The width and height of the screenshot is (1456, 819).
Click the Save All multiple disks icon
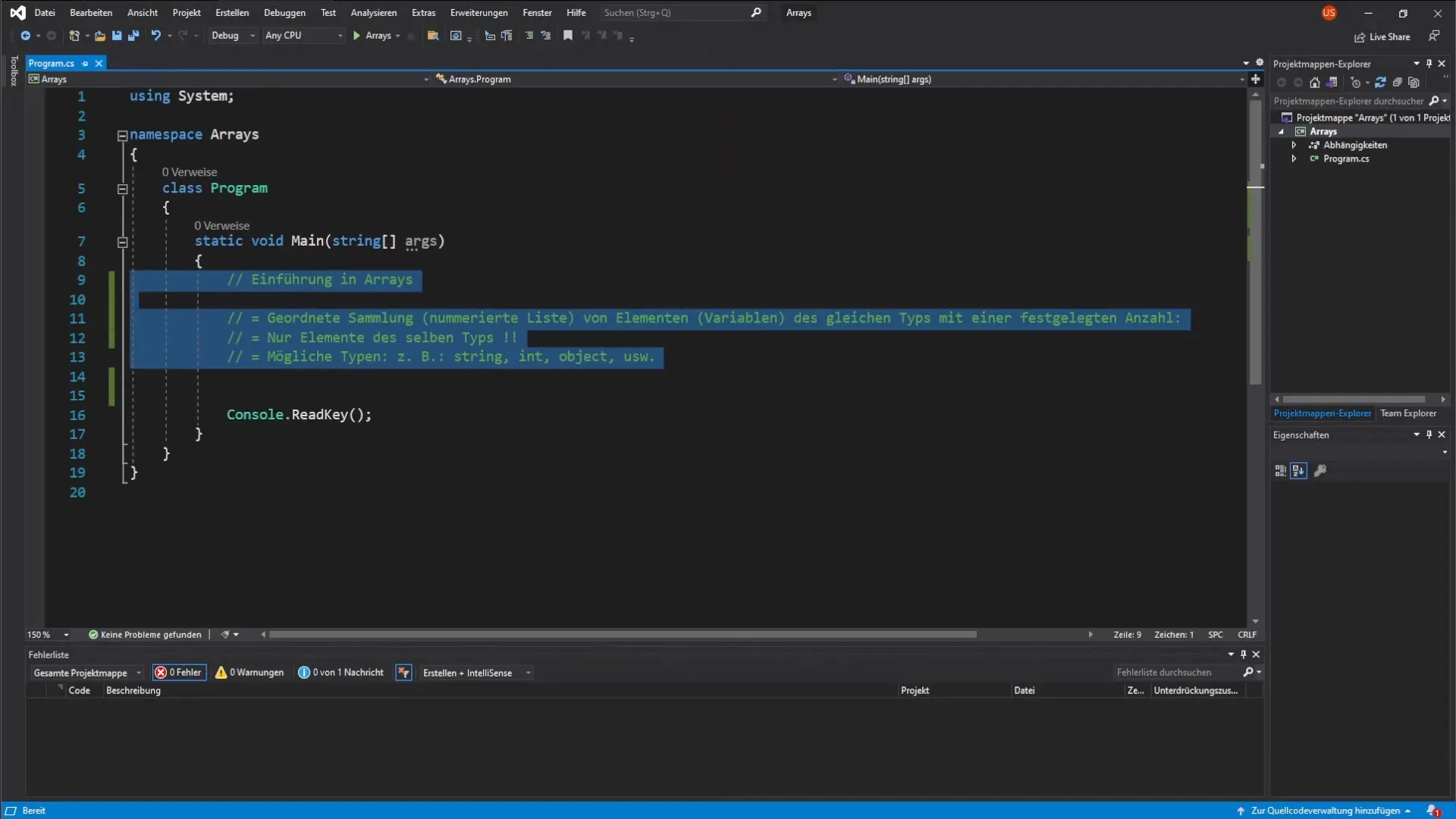coord(133,36)
